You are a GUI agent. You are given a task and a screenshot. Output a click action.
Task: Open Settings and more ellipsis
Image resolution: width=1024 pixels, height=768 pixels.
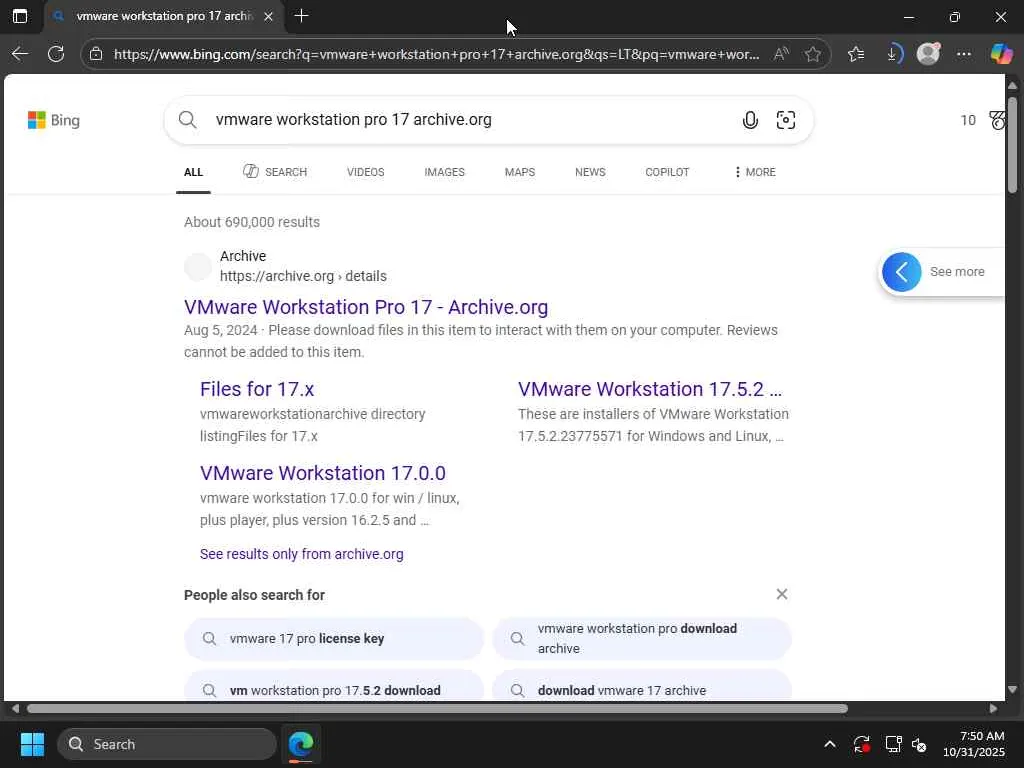coord(964,54)
